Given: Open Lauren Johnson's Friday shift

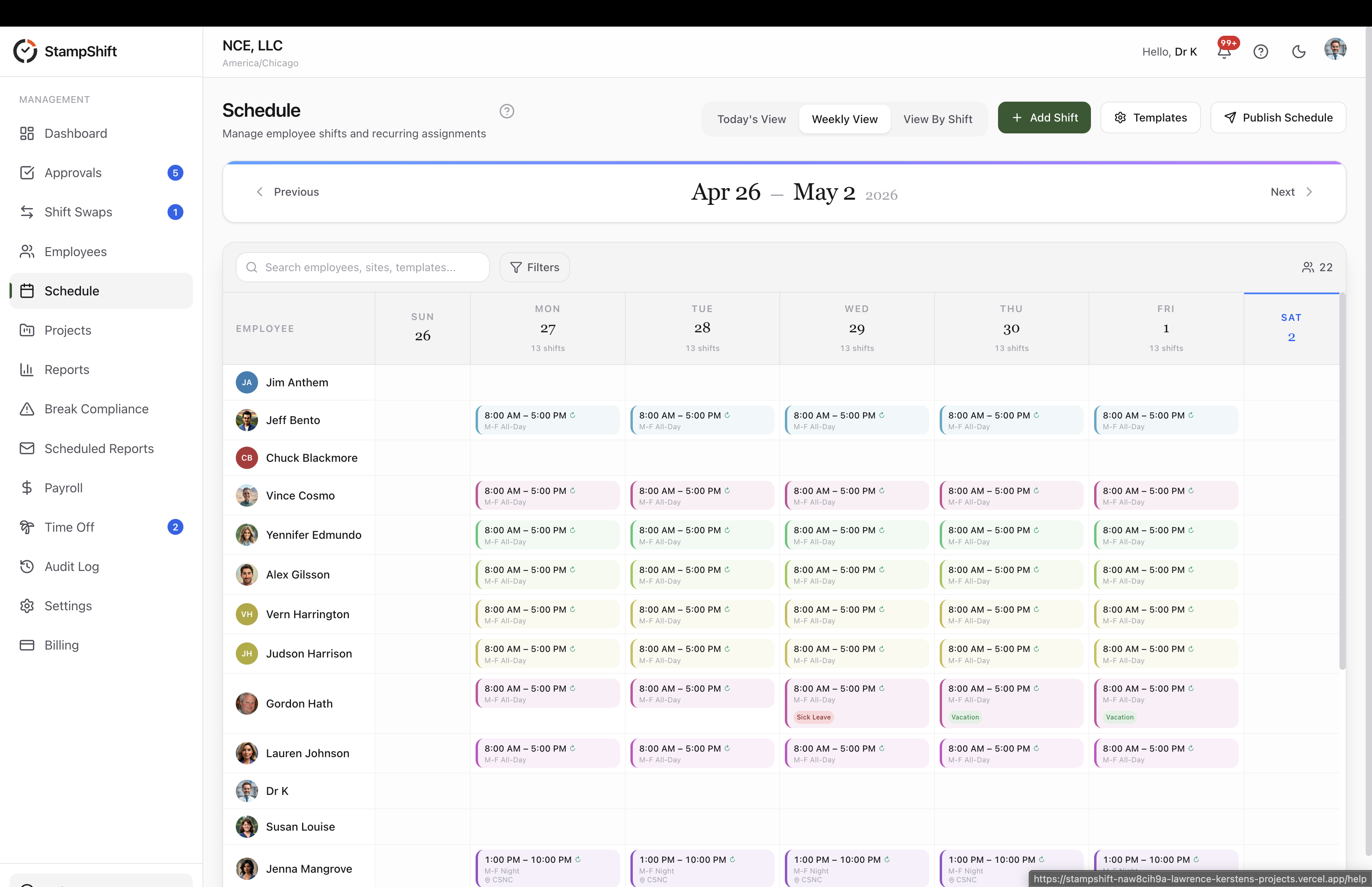Looking at the screenshot, I should click(1166, 753).
